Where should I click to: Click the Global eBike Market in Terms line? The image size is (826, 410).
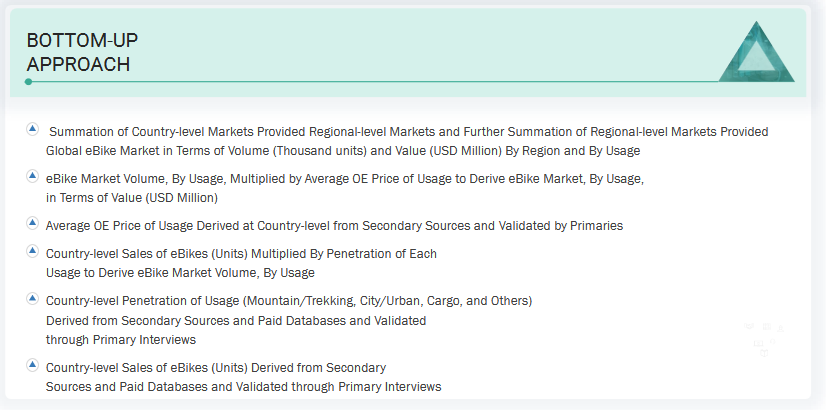click(342, 150)
